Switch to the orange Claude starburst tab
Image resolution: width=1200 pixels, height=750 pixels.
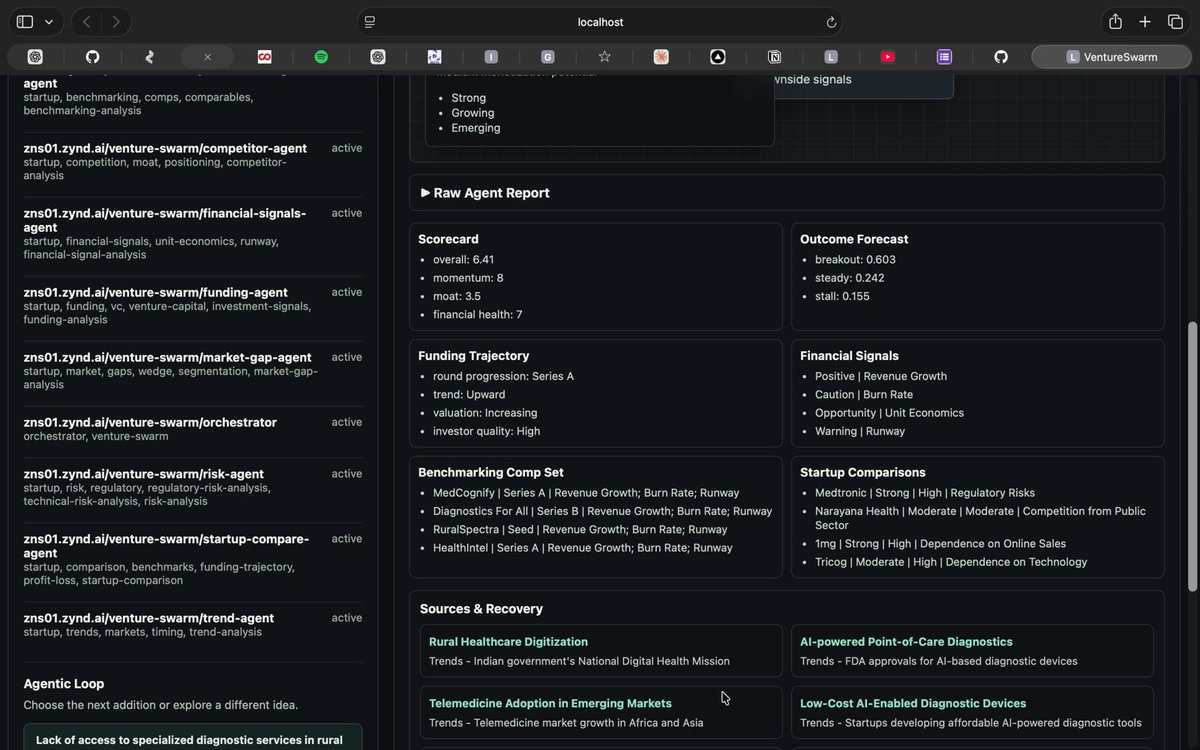pyautogui.click(x=661, y=57)
